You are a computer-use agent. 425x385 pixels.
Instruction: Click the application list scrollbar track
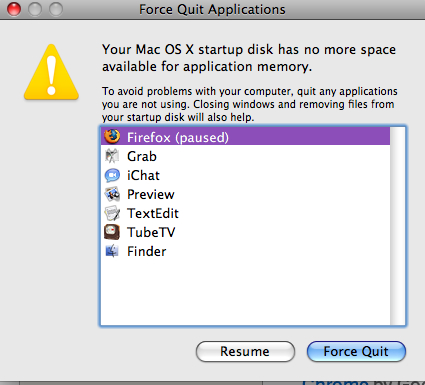(x=397, y=226)
